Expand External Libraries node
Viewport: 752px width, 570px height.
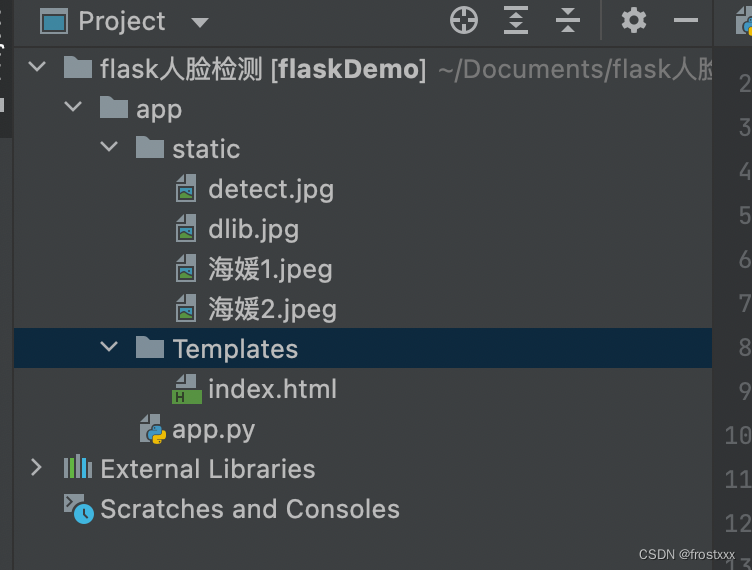(x=37, y=468)
